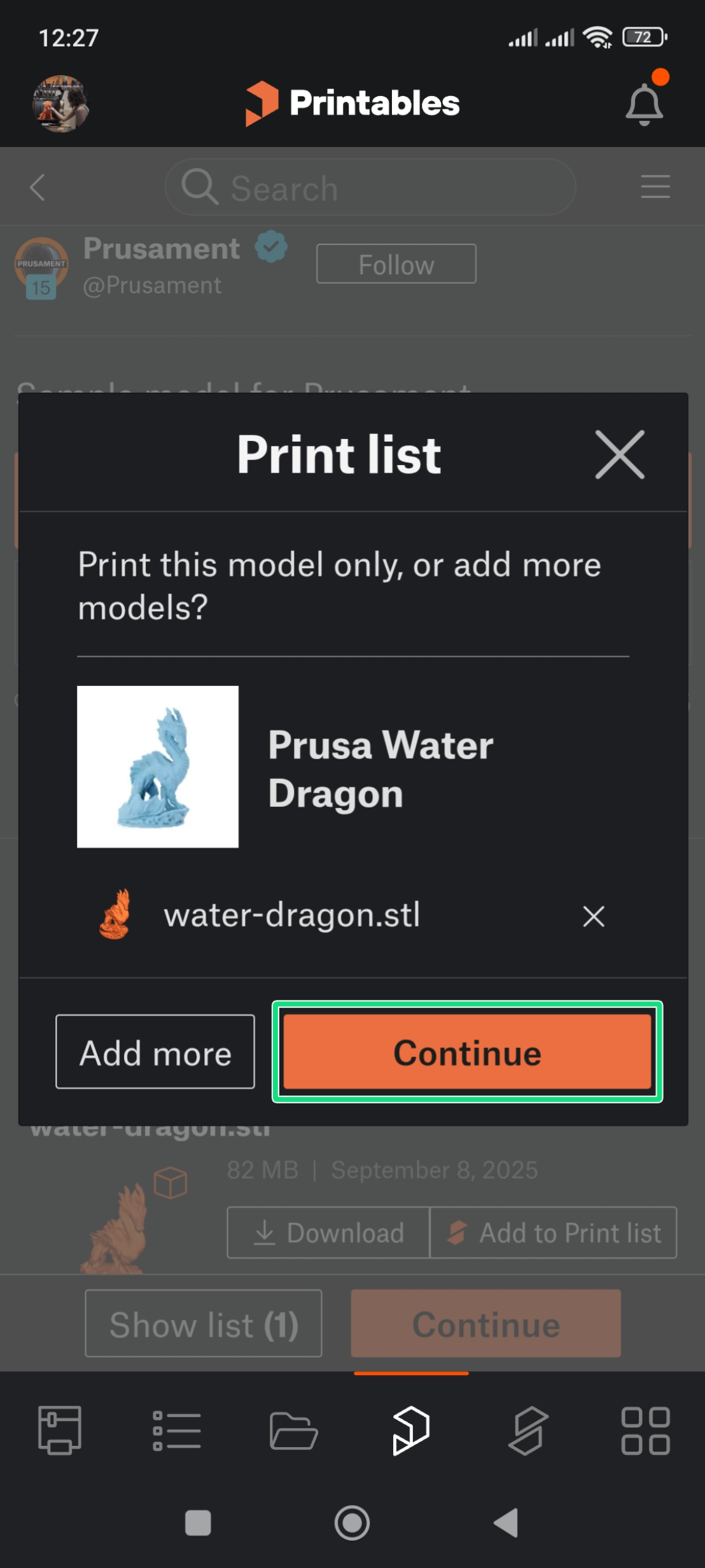Image resolution: width=705 pixels, height=1568 pixels.
Task: Open the more apps grid icon
Action: click(x=645, y=1431)
